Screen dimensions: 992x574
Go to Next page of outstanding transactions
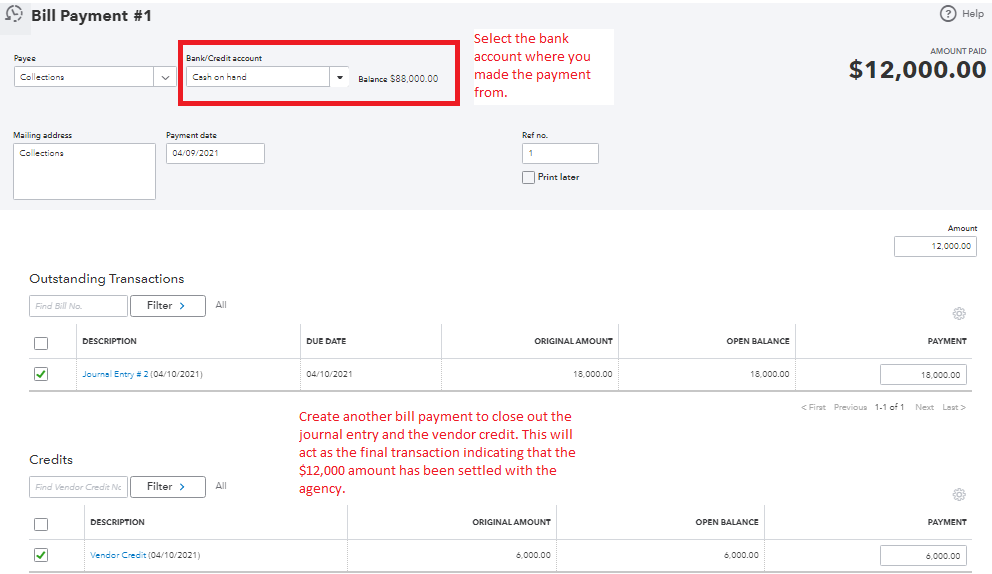pos(924,407)
